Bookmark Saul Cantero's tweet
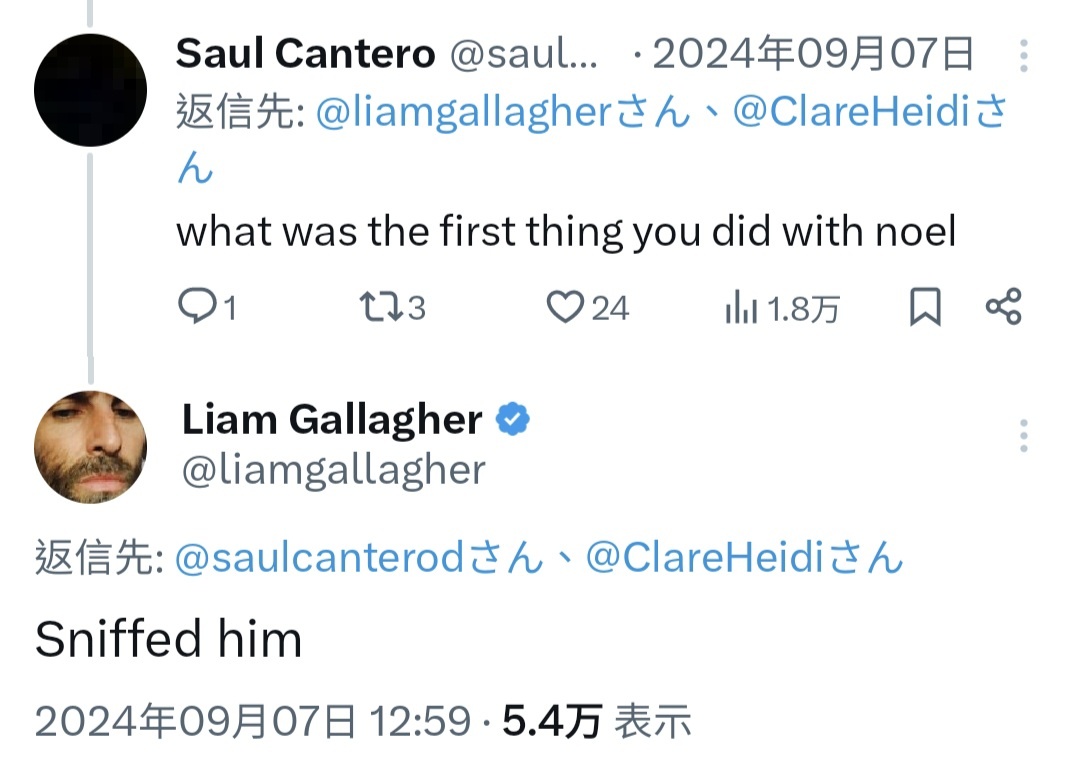 click(925, 307)
